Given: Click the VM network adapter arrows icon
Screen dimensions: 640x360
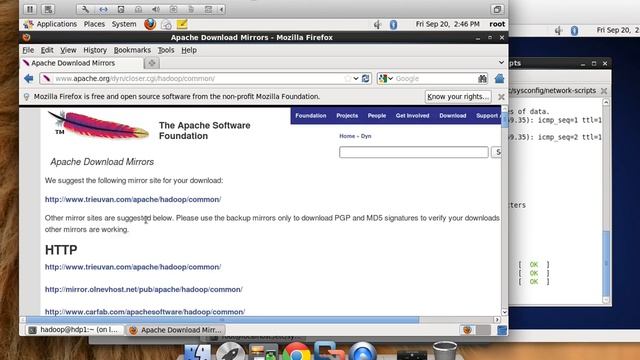Looking at the screenshot, I should 103,9.
